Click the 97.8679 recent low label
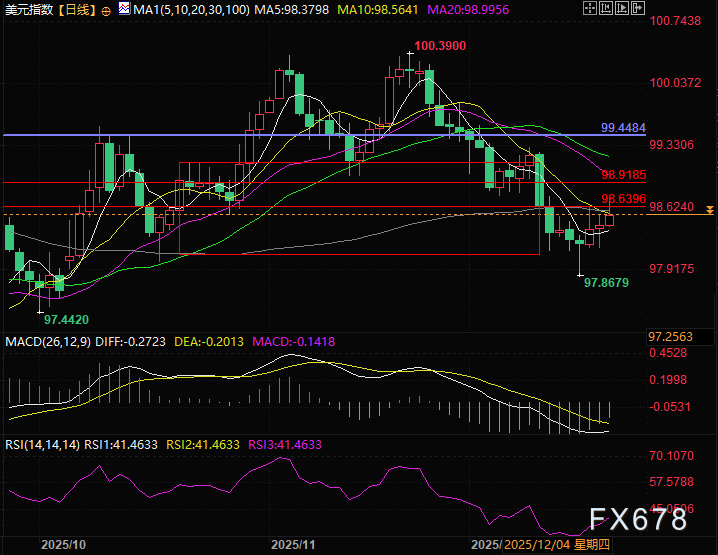Image resolution: width=718 pixels, height=555 pixels. (x=606, y=283)
